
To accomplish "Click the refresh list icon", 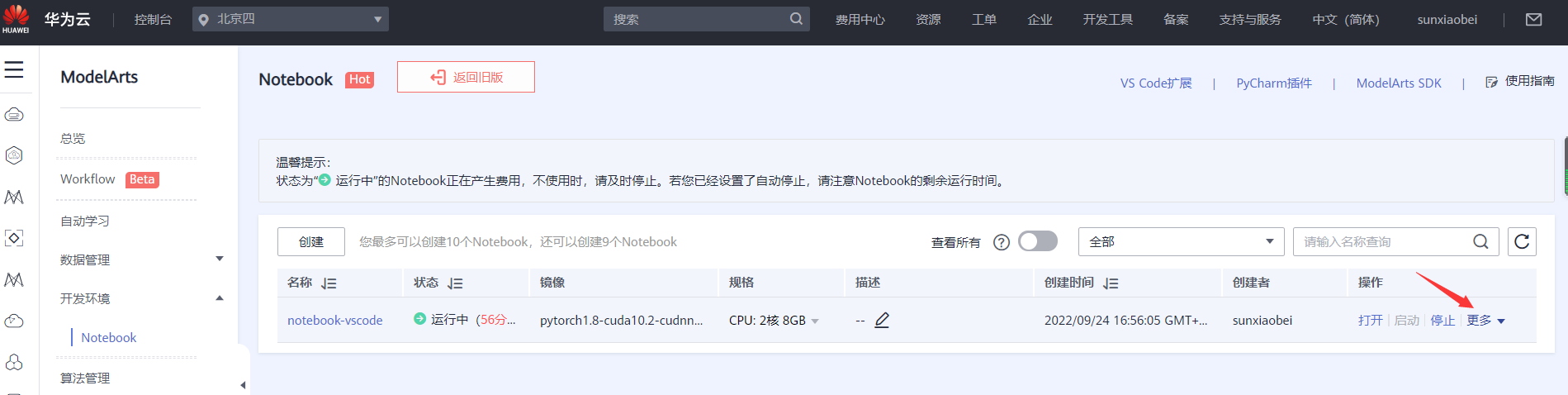I will pyautogui.click(x=1522, y=241).
